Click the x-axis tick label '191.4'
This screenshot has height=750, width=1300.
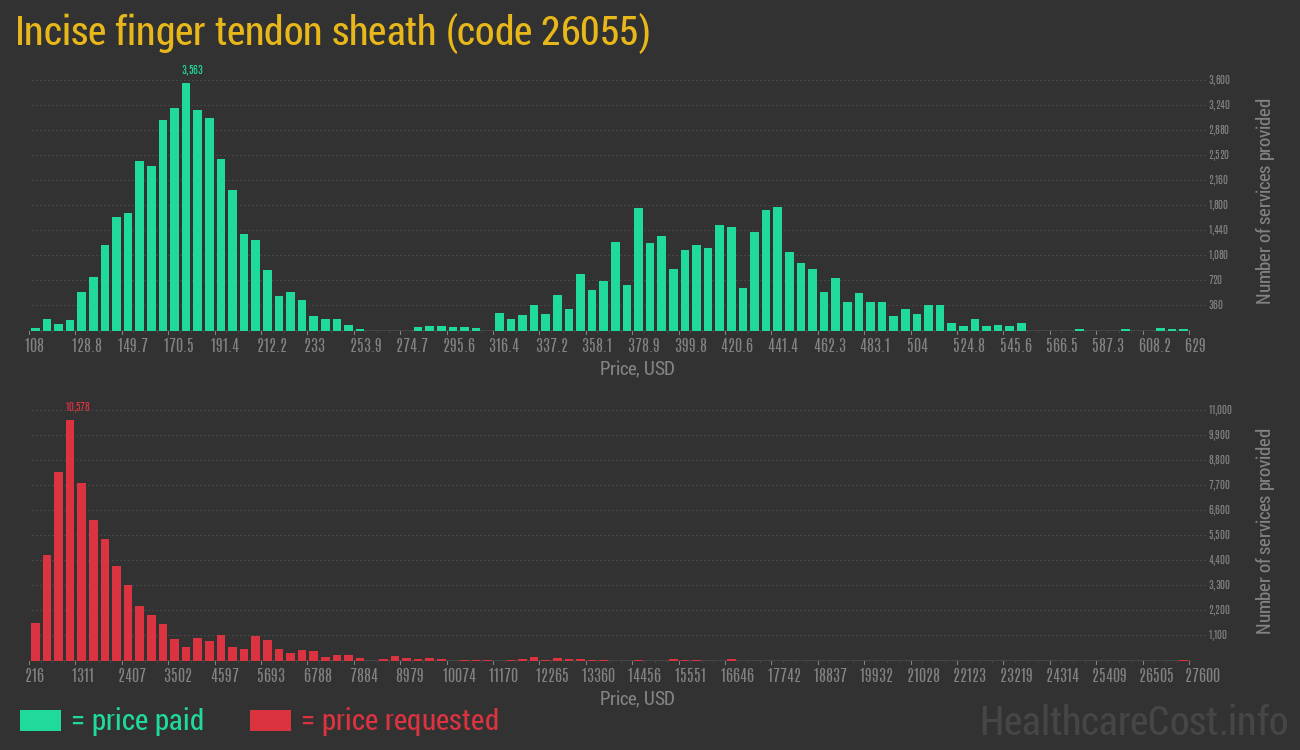[x=225, y=346]
